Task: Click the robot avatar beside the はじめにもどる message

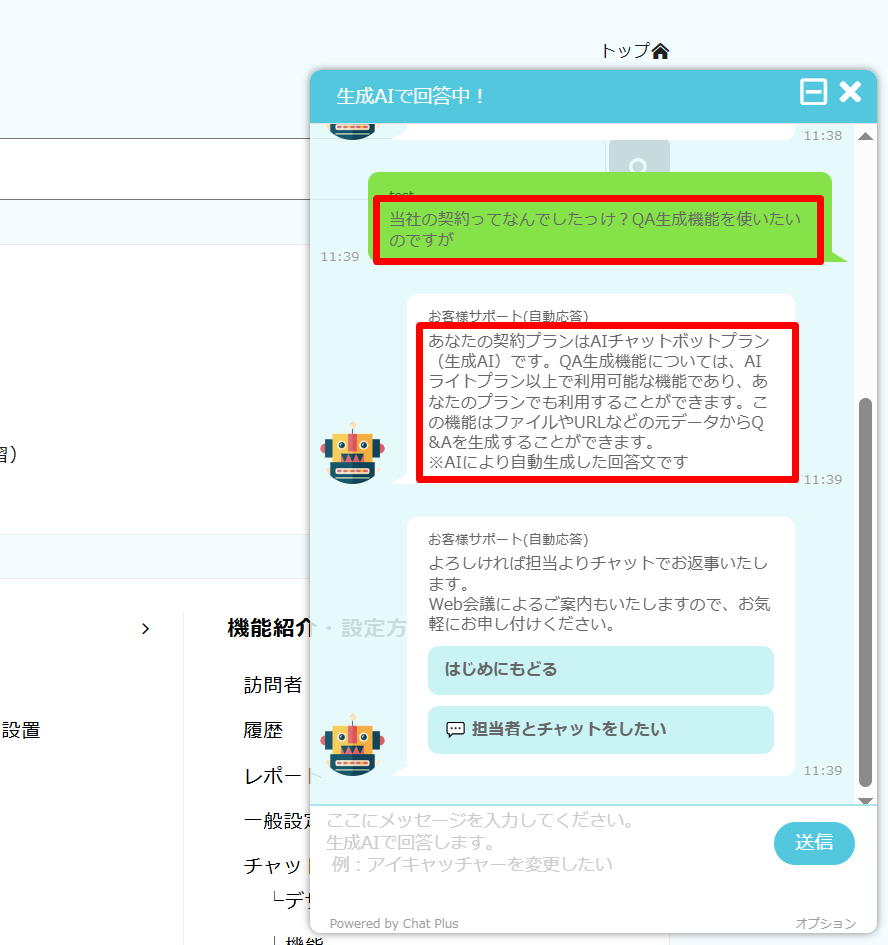Action: (351, 744)
